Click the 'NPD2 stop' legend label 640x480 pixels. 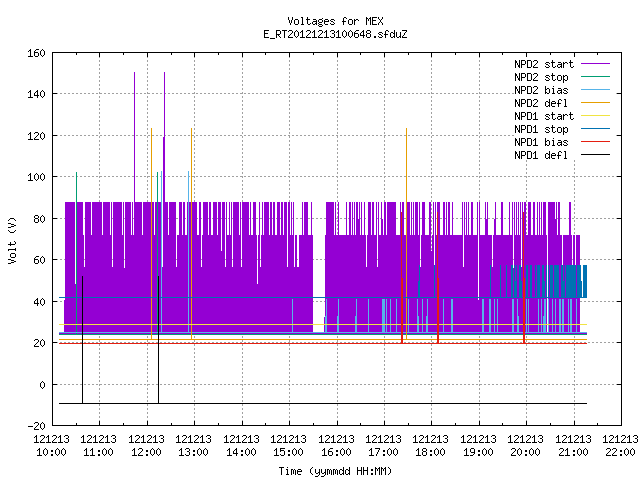point(541,77)
